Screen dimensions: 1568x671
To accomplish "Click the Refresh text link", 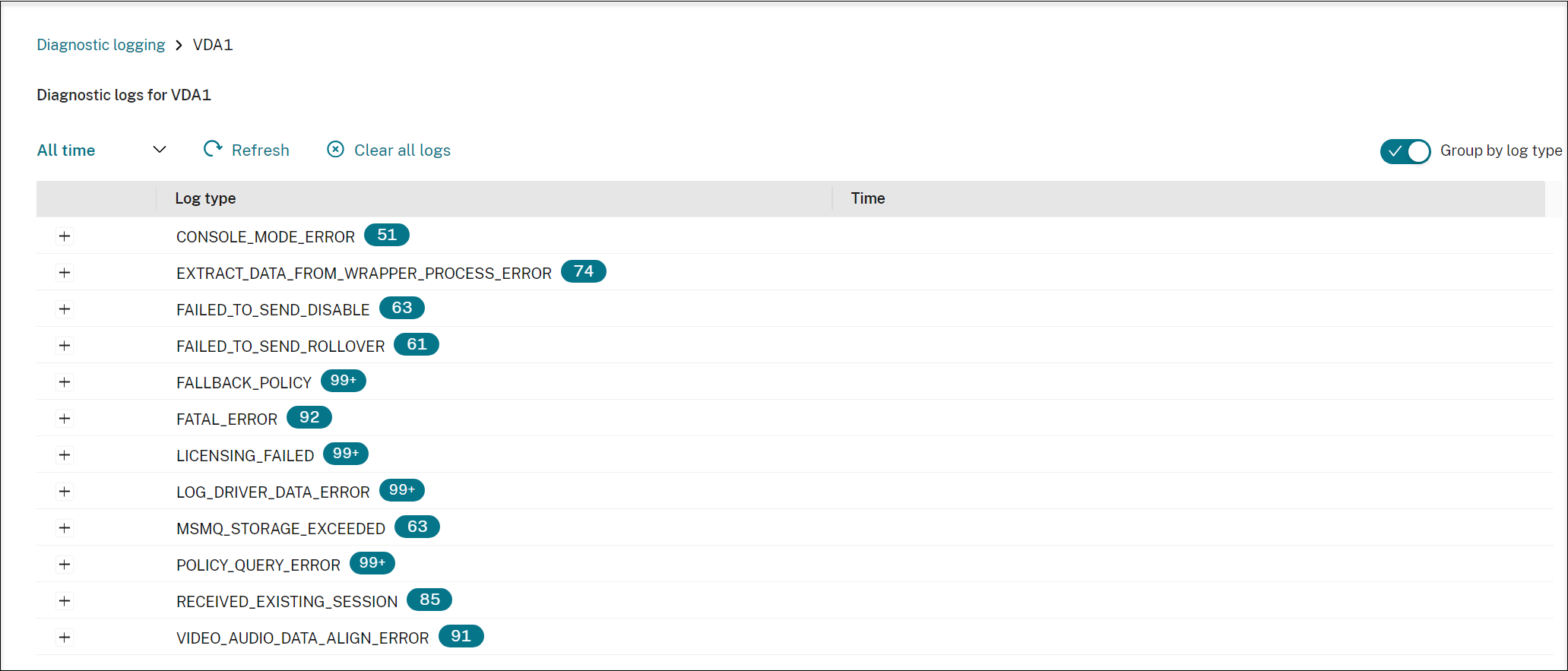I will click(x=261, y=150).
